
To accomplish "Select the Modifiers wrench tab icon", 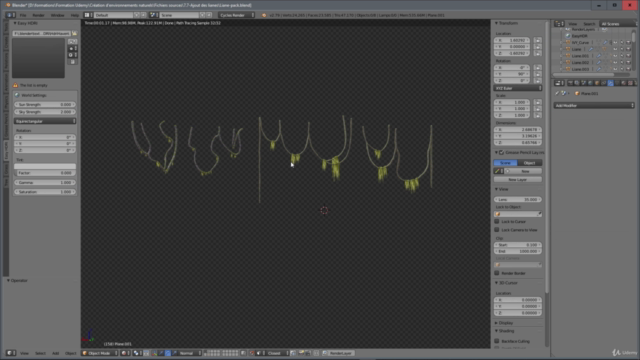I will (611, 83).
